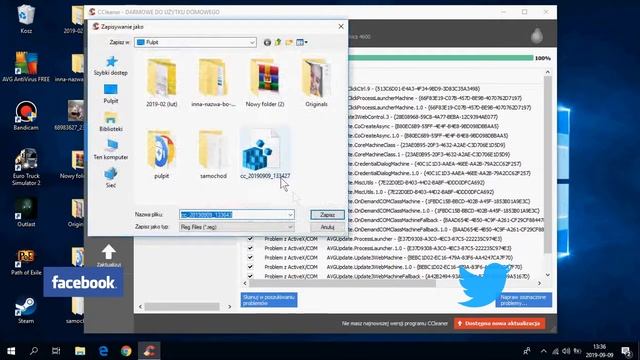Open the notification center icon
This screenshot has height=360, width=640.
(626, 351)
